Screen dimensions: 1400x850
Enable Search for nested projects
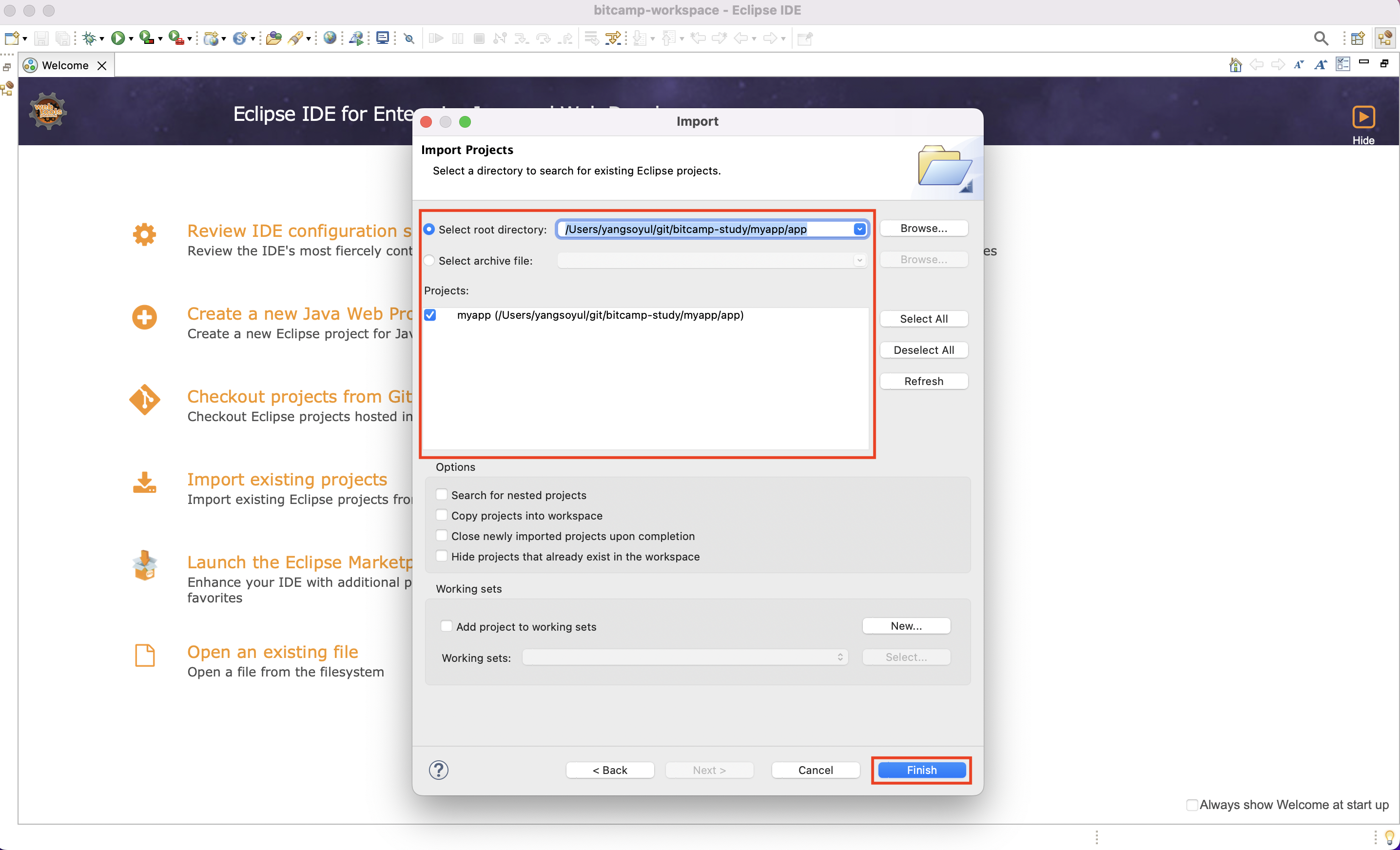[x=442, y=494]
